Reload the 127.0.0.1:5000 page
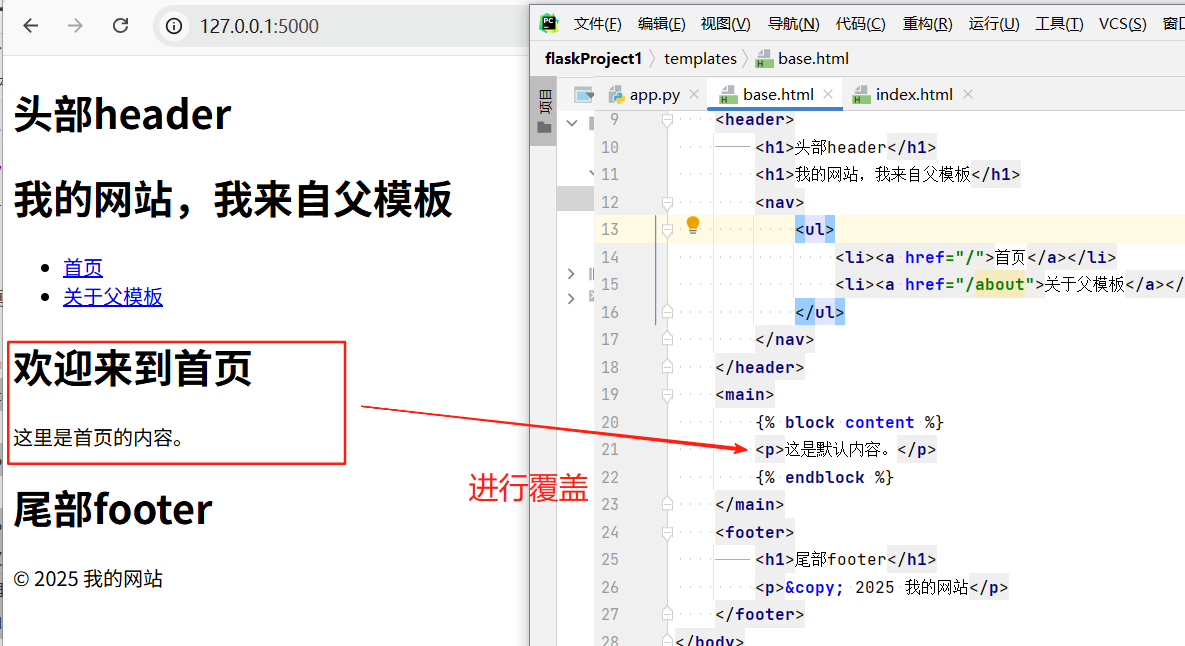 point(120,26)
